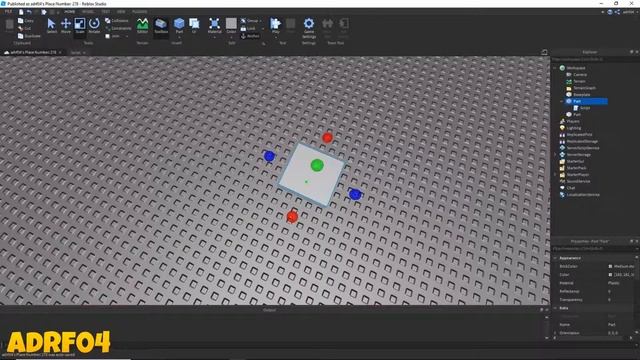The height and width of the screenshot is (360, 640).
Task: Expand the ServerStorage node
Action: click(555, 155)
